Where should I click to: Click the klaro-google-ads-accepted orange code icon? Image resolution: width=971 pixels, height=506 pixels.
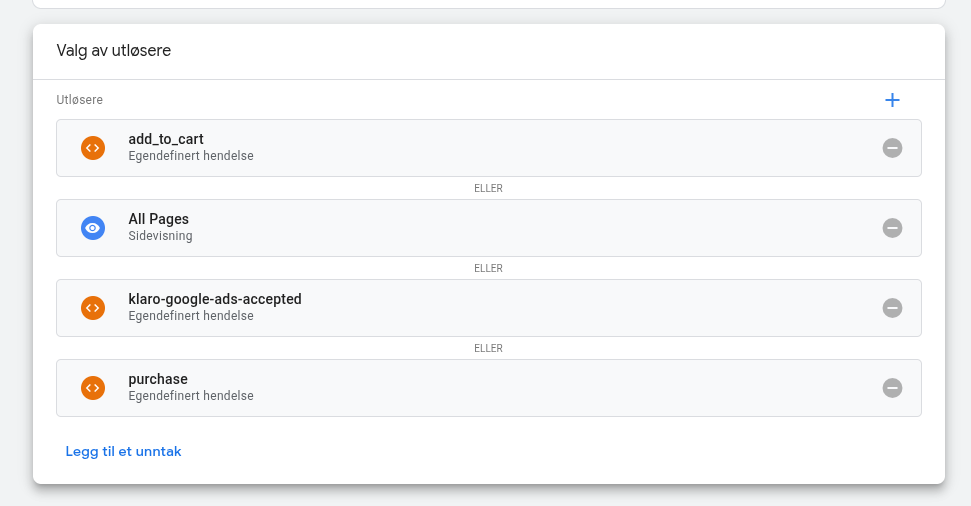(x=93, y=308)
